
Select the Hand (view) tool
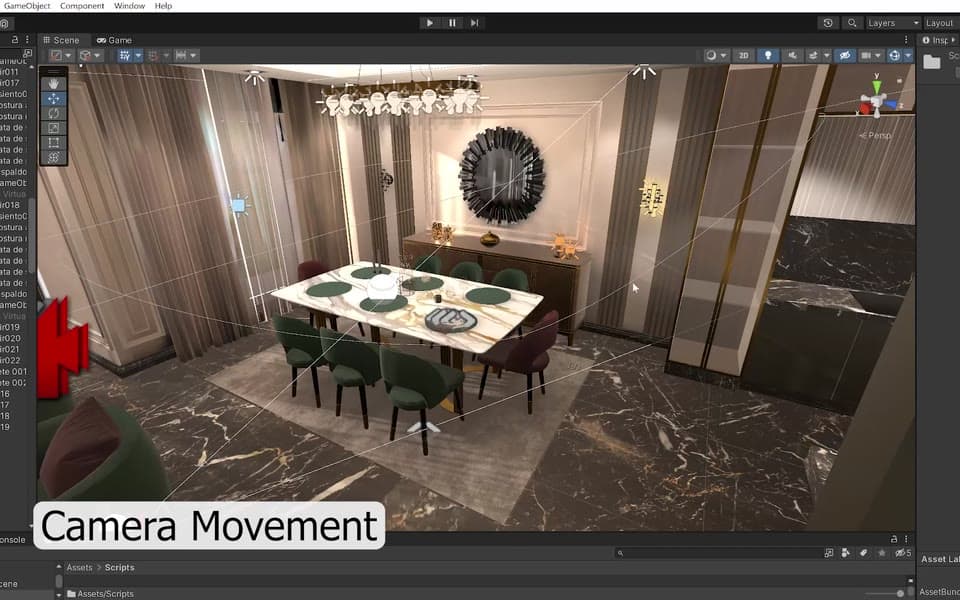[54, 84]
